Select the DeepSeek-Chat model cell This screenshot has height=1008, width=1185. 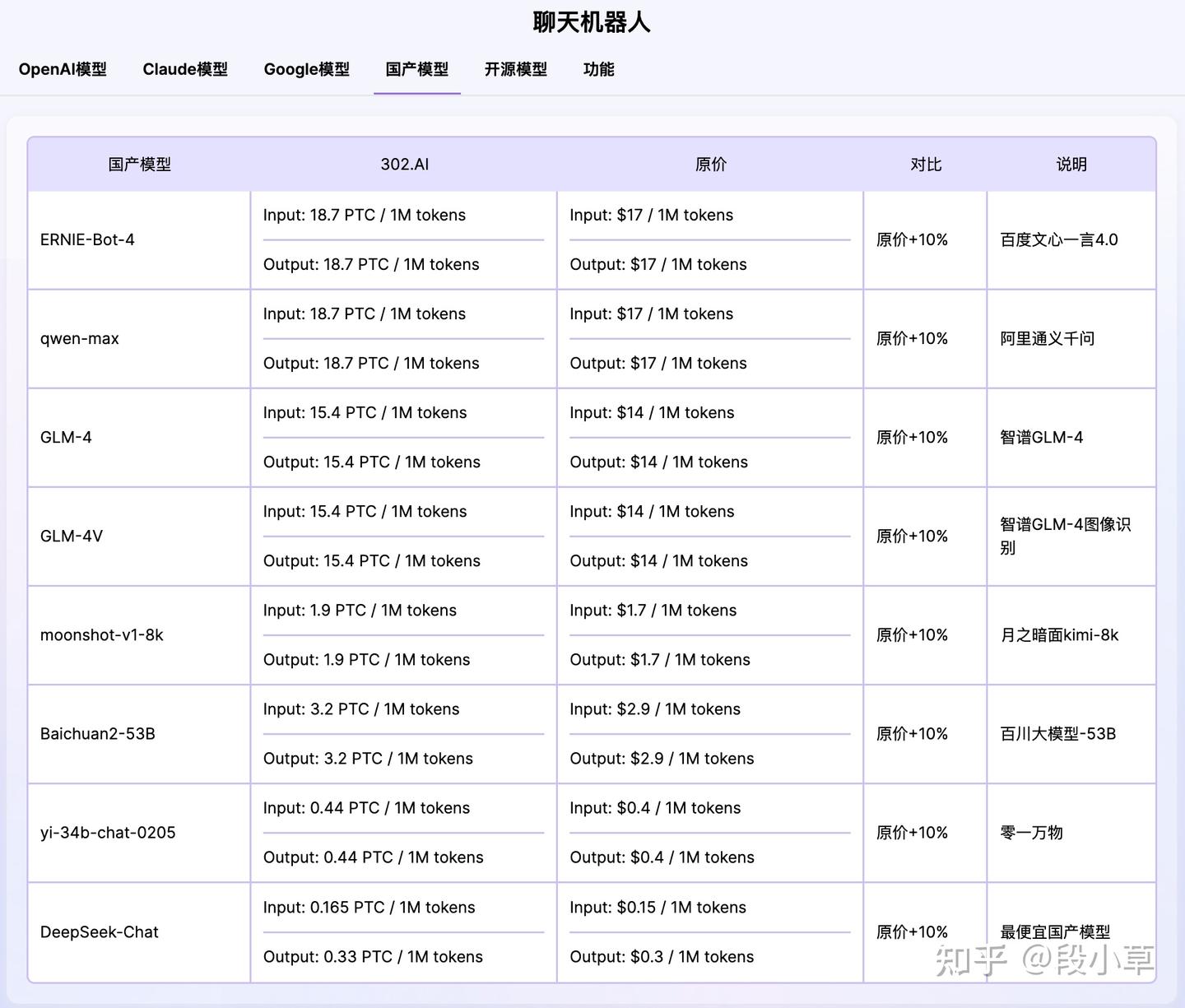[99, 931]
